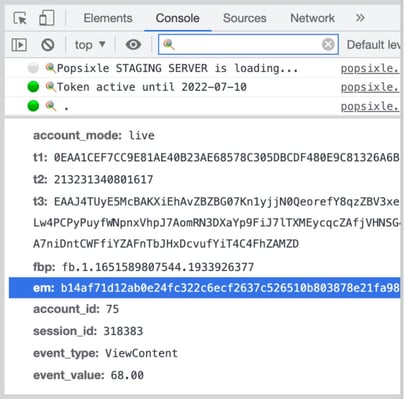Open the top context dropdown
The width and height of the screenshot is (405, 399).
pos(90,44)
